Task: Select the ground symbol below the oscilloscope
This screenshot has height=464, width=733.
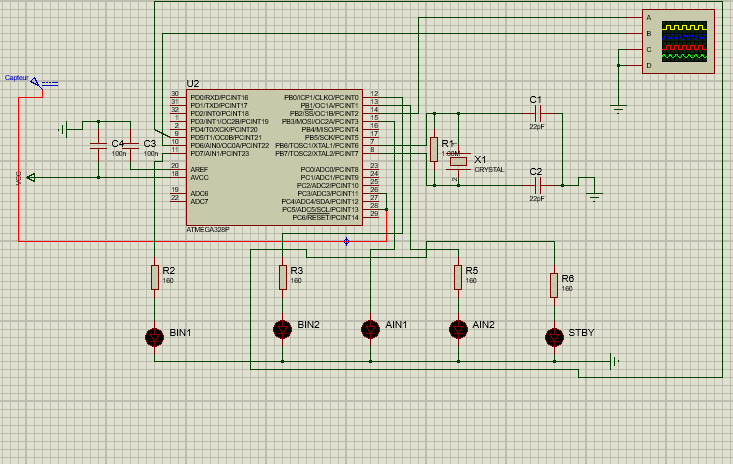Action: coord(618,106)
